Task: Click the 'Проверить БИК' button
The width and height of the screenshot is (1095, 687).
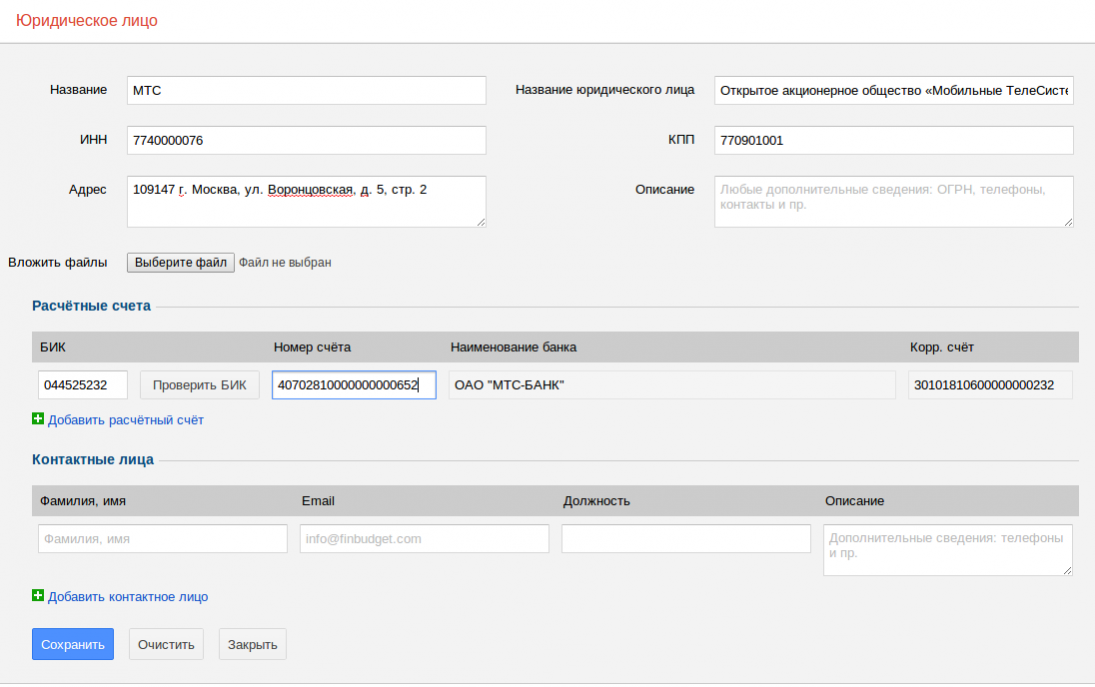Action: click(200, 385)
